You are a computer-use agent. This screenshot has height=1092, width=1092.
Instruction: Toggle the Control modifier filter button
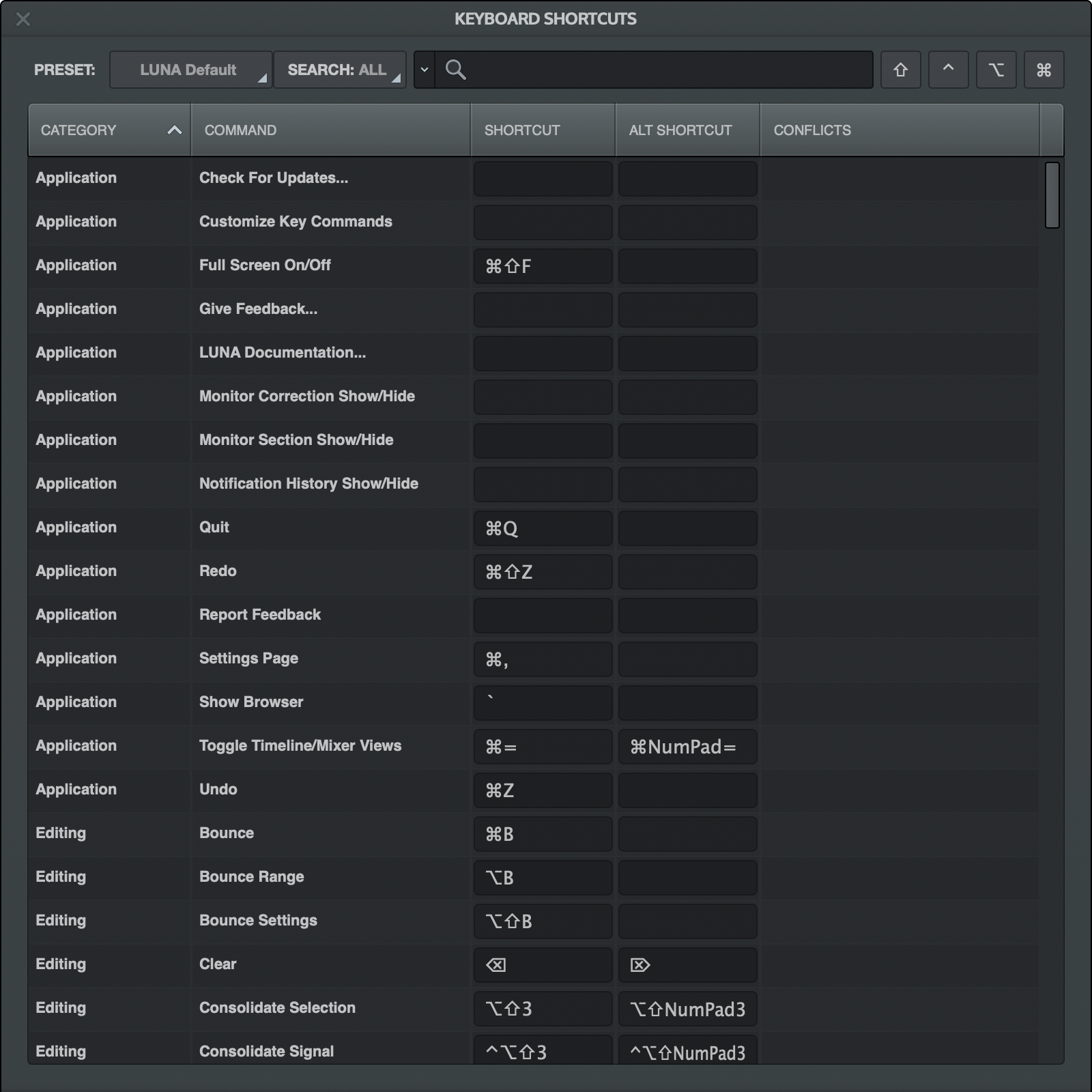pos(948,70)
